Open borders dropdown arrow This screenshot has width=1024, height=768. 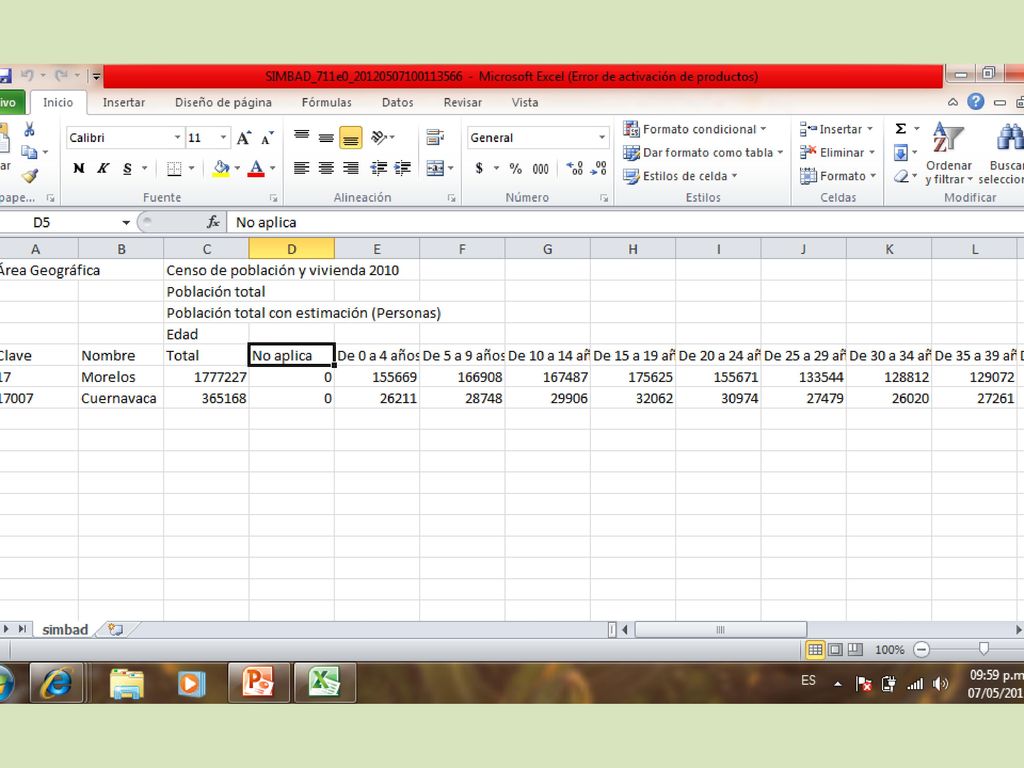point(191,168)
